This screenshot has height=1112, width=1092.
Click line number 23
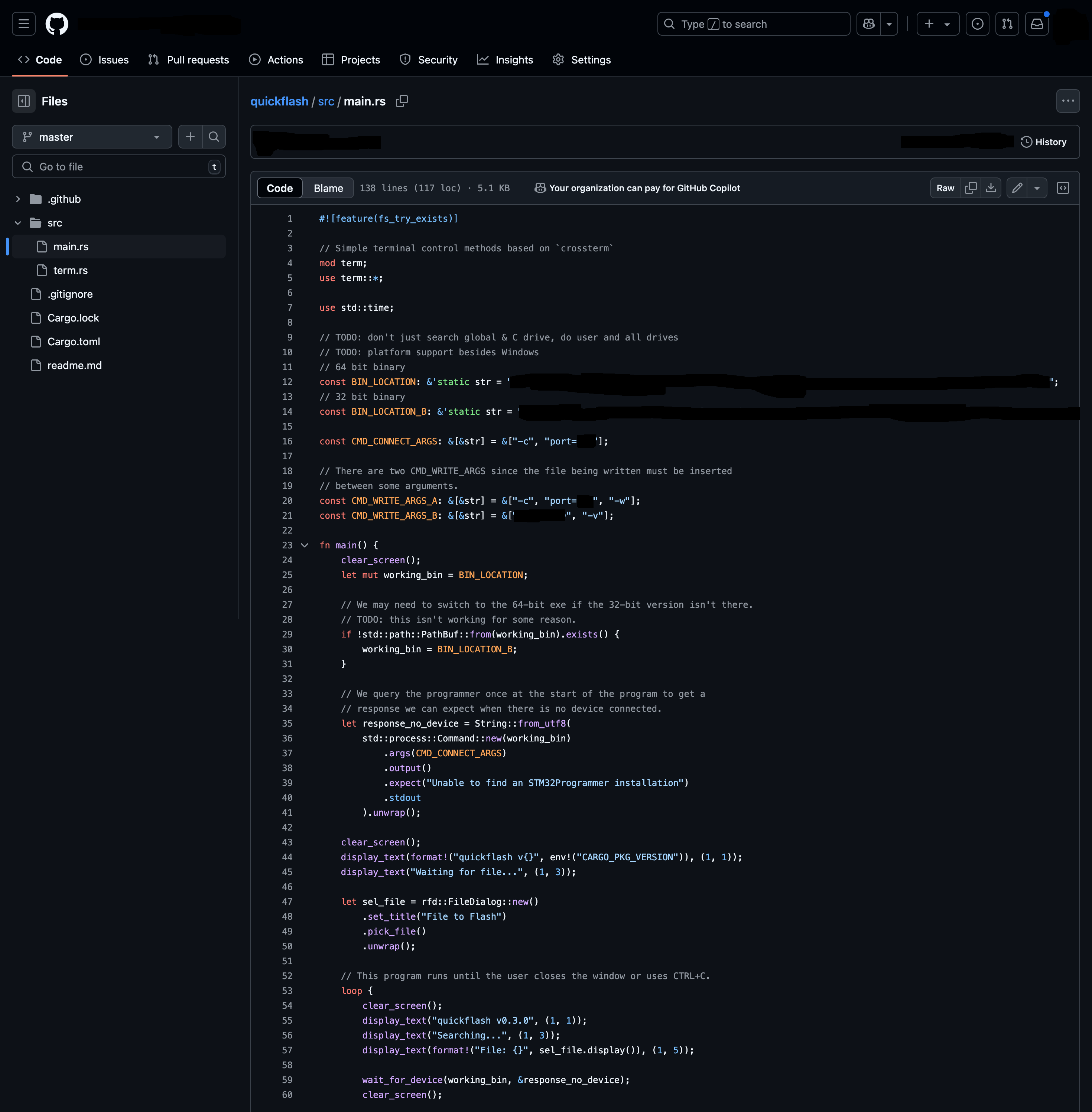(x=287, y=545)
